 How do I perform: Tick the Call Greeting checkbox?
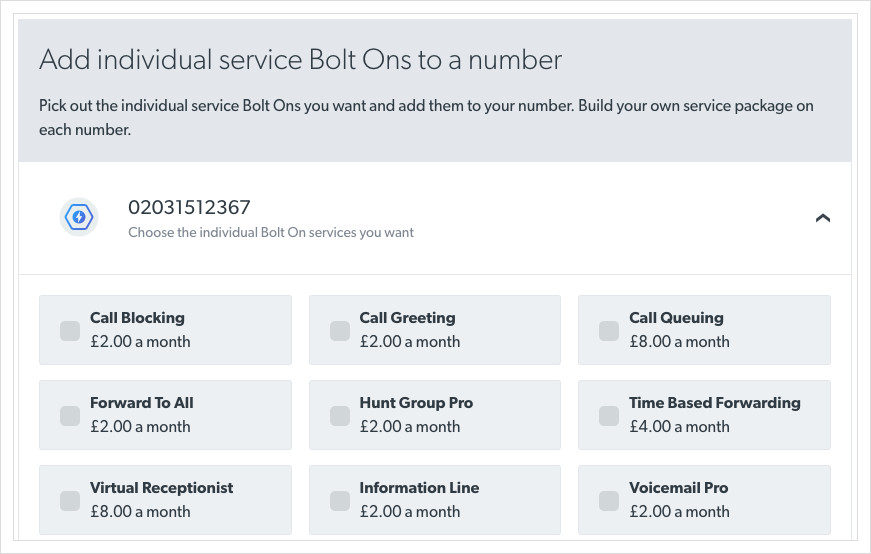pyautogui.click(x=339, y=330)
